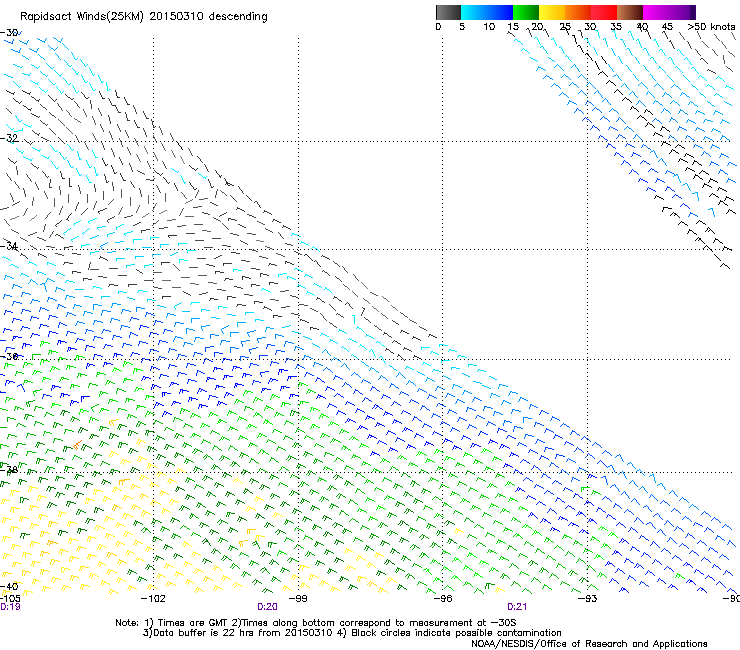
Task: Click the latitude label '-40'
Action: [9, 586]
